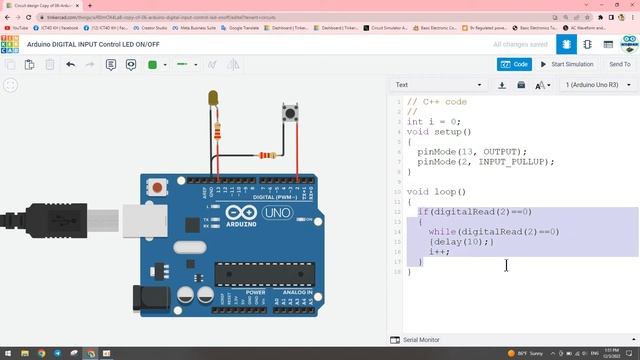Switch to Schematic view icon
Image resolution: width=640 pixels, height=360 pixels.
click(x=587, y=44)
